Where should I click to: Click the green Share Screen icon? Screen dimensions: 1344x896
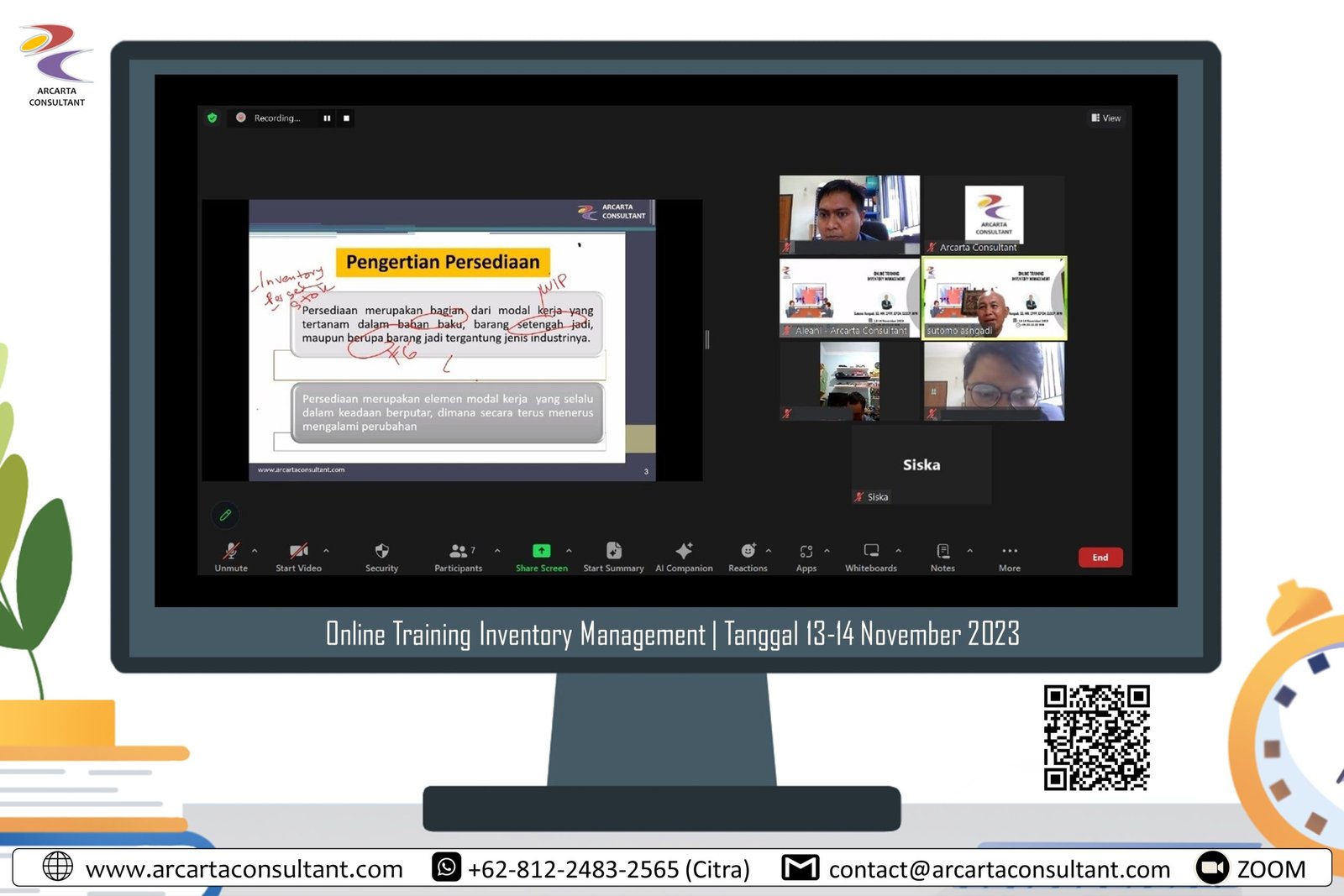pyautogui.click(x=541, y=551)
